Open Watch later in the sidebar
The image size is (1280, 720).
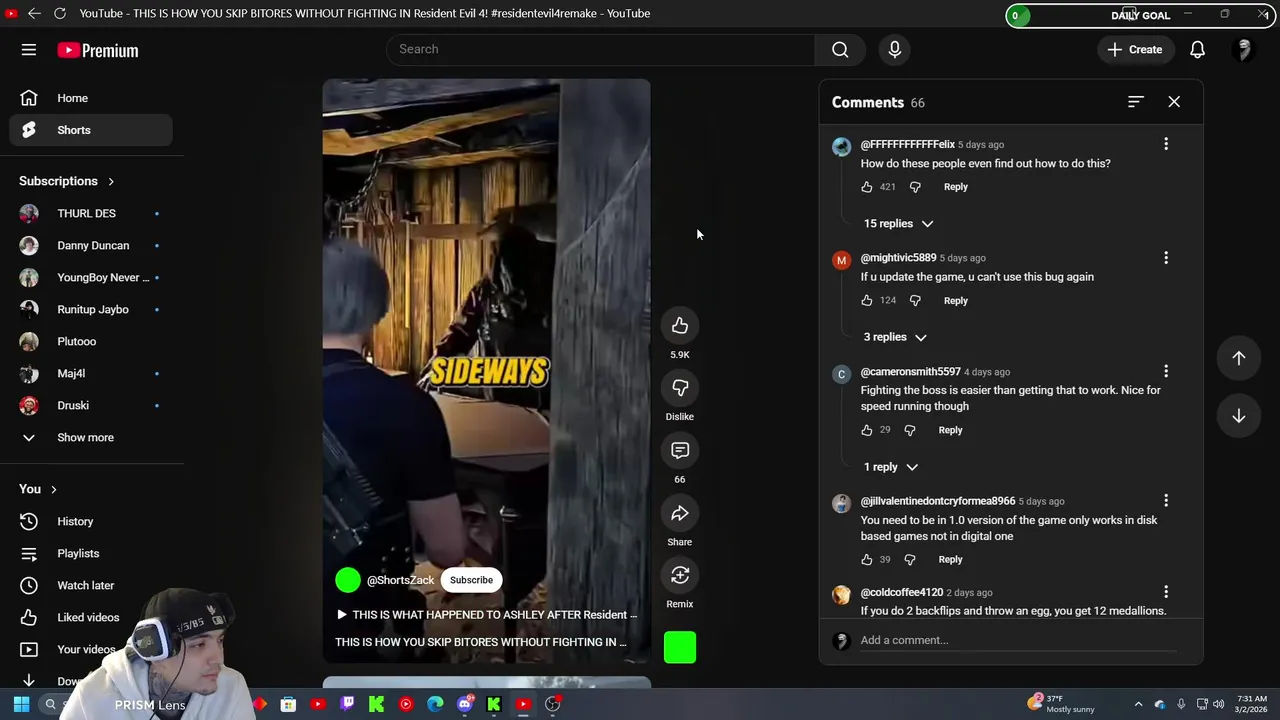point(90,585)
